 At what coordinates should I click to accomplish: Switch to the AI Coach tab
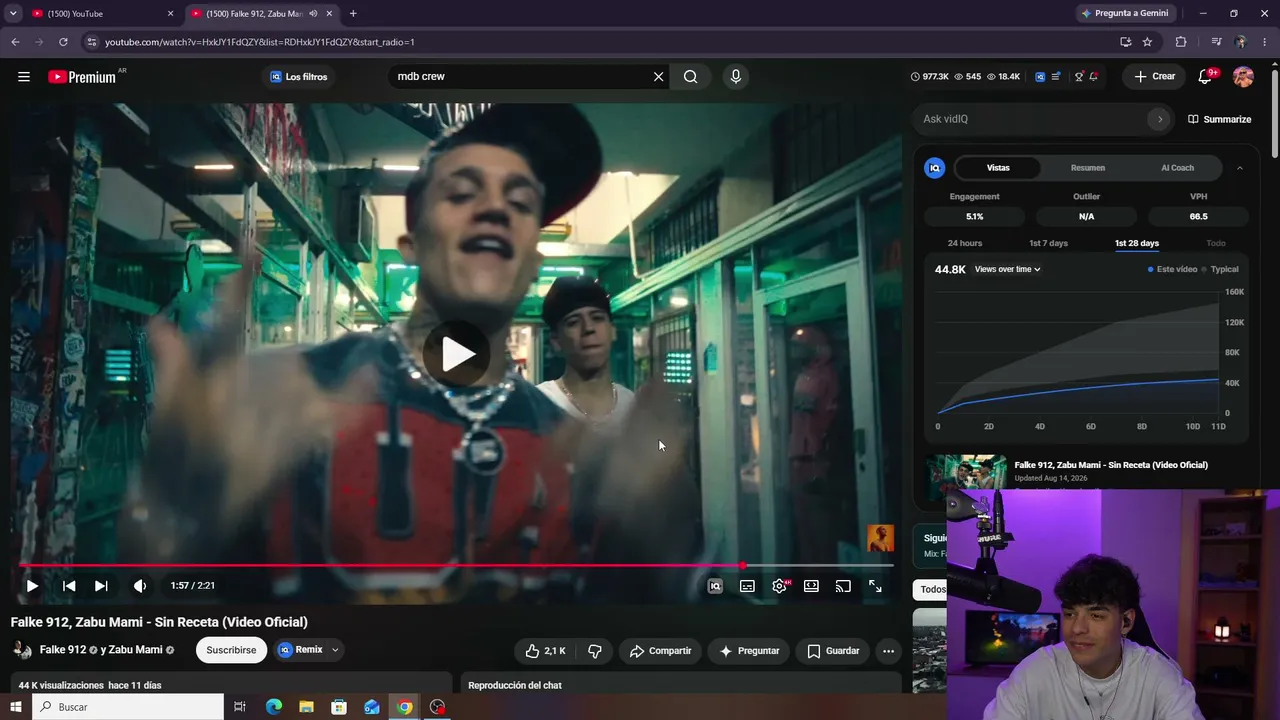point(1177,168)
